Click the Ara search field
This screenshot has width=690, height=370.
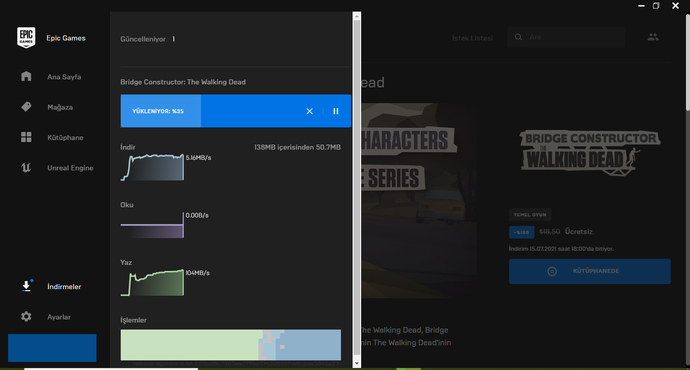click(x=566, y=37)
